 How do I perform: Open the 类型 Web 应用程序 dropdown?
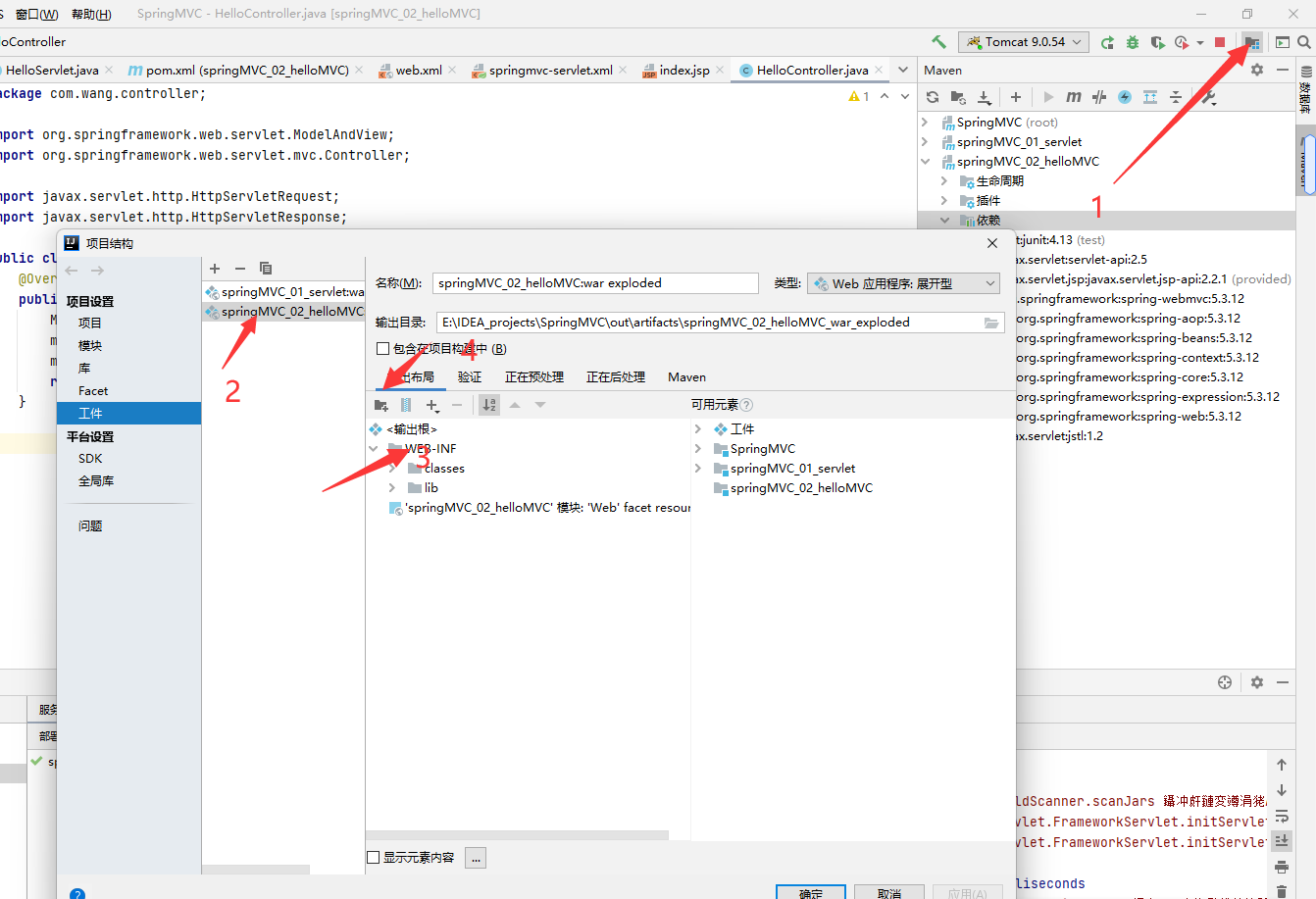904,283
